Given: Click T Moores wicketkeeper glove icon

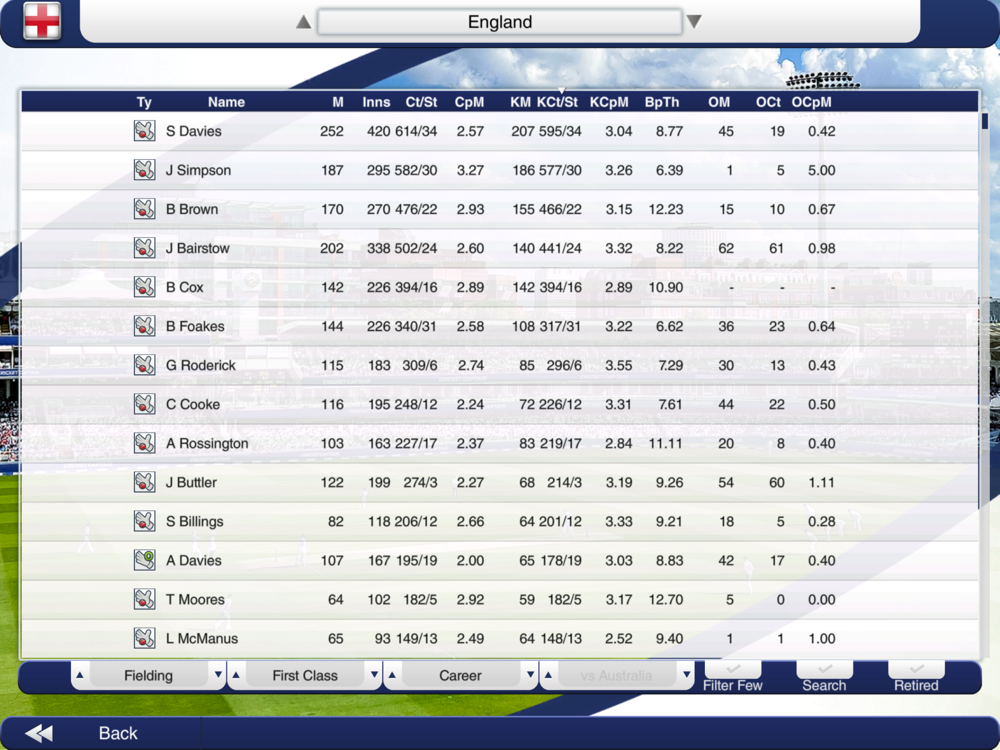Looking at the screenshot, I should (x=145, y=599).
